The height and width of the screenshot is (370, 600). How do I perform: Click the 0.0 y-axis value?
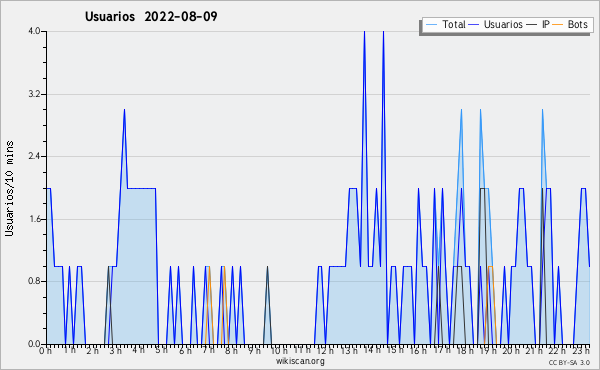[35, 344]
